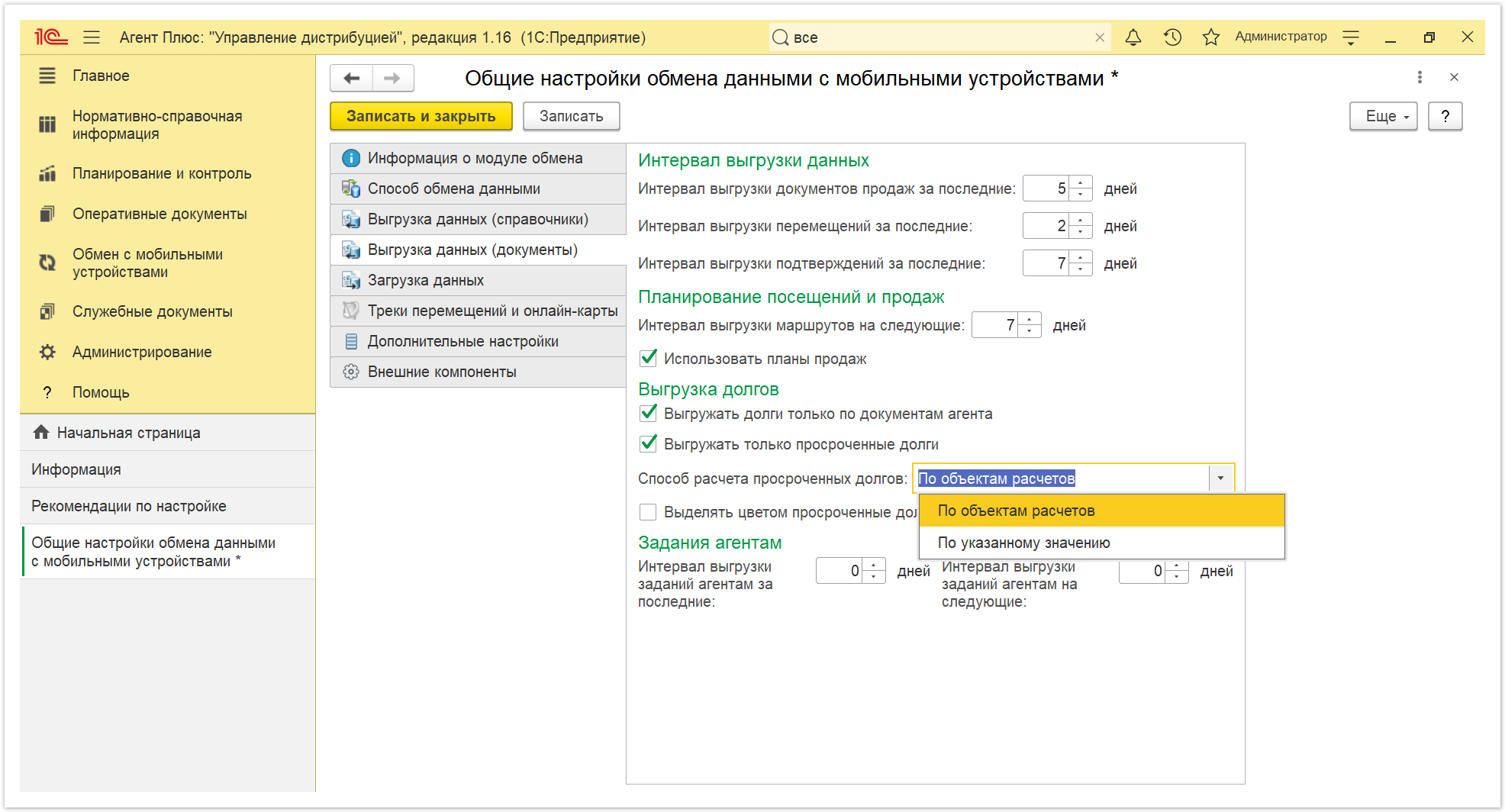Image resolution: width=1505 pixels, height=812 pixels.
Task: Decrease заданий на следующие days
Action: pos(1176,577)
